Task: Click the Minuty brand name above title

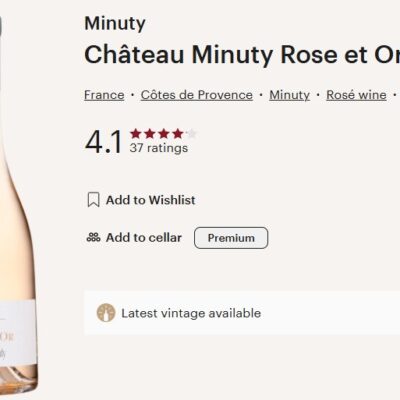Action: 115,24
